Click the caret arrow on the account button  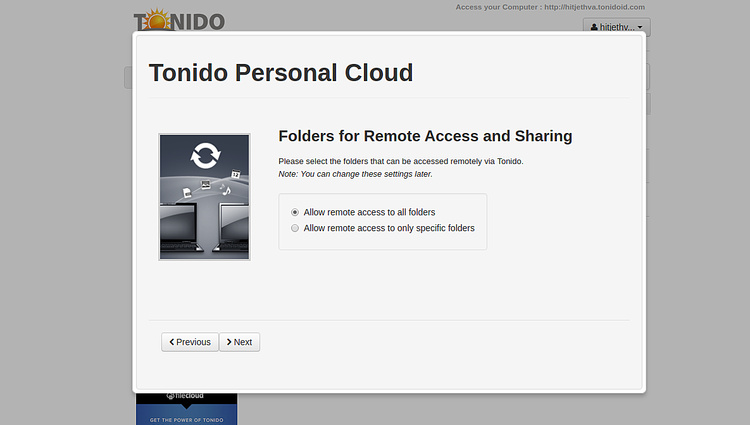(641, 27)
